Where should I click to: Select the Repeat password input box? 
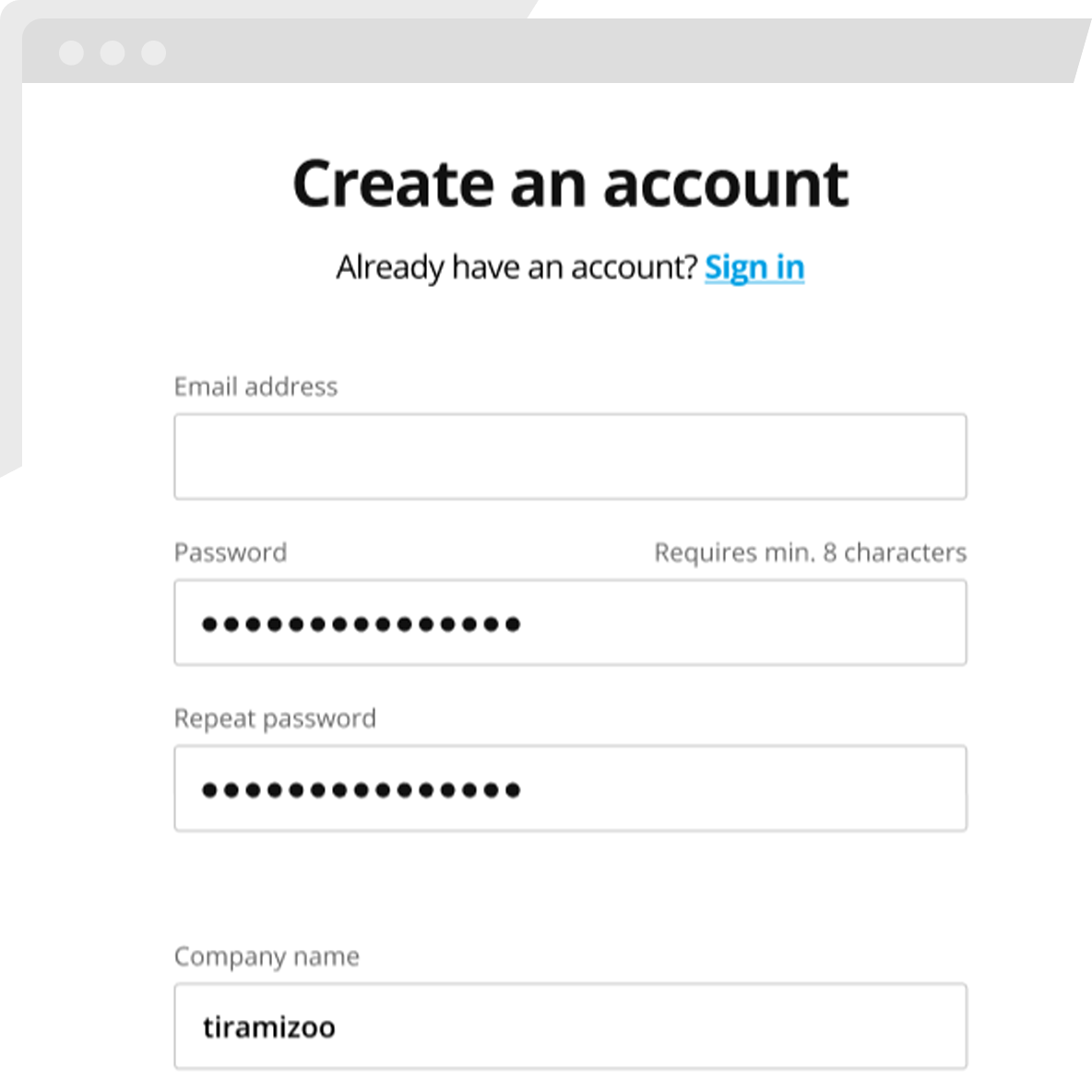pyautogui.click(x=738, y=789)
